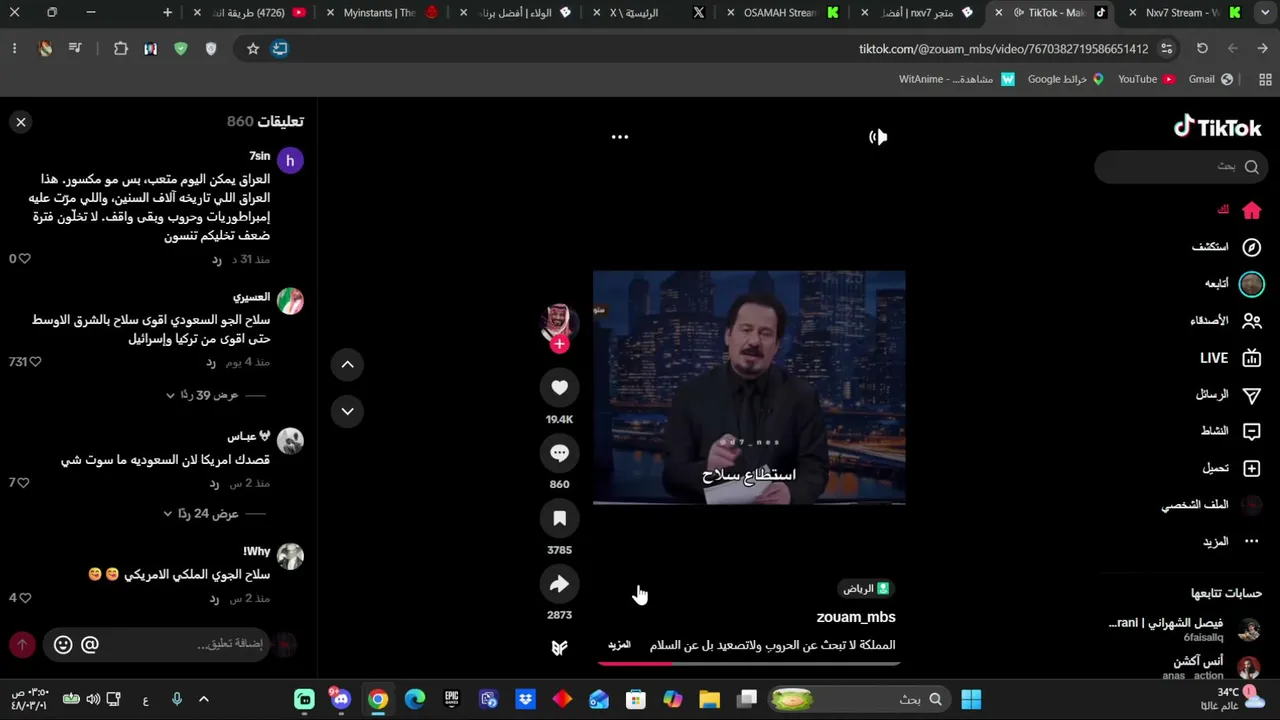
Task: Open followed account فيصل الشهراني
Action: pyautogui.click(x=1185, y=630)
